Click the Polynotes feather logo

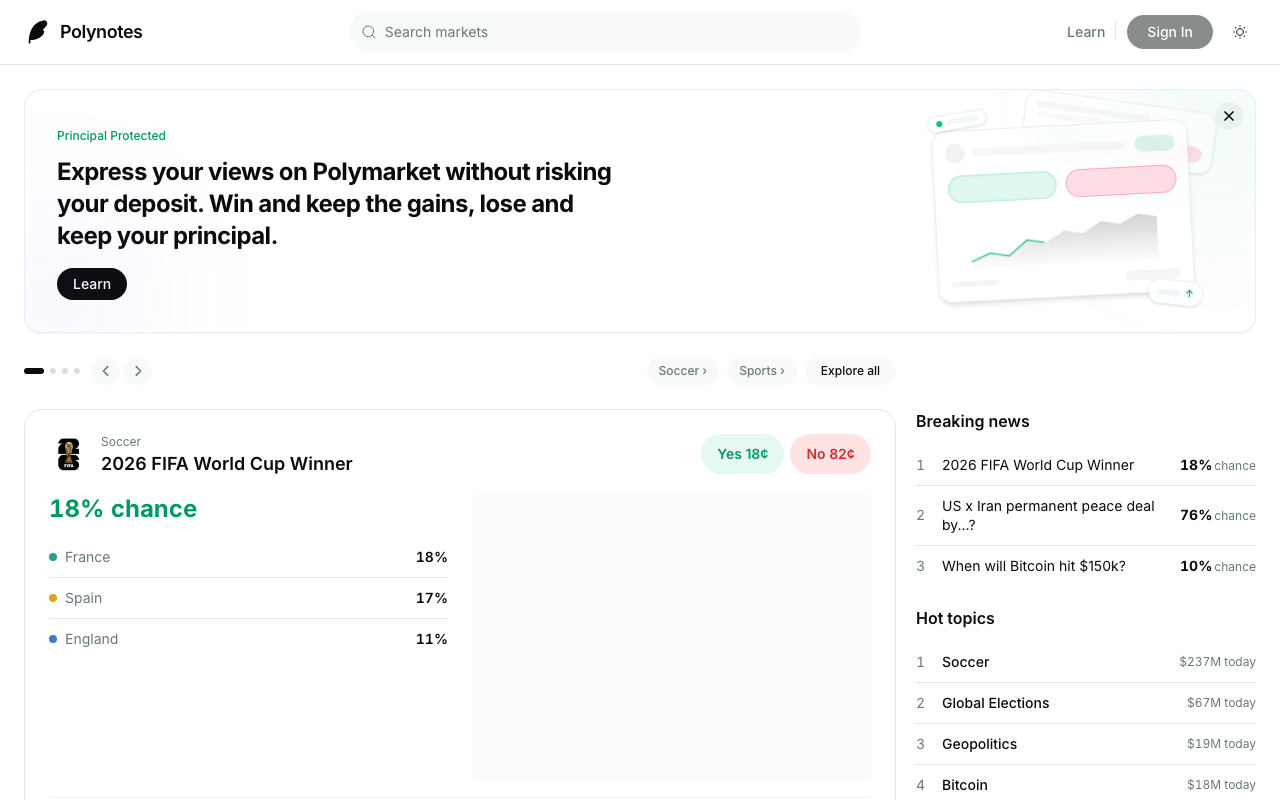tap(38, 32)
